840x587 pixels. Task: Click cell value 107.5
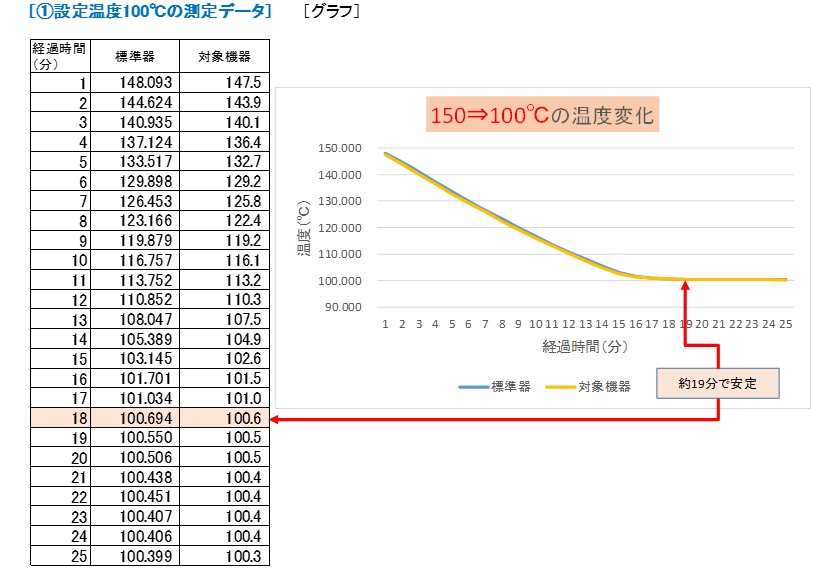click(243, 319)
